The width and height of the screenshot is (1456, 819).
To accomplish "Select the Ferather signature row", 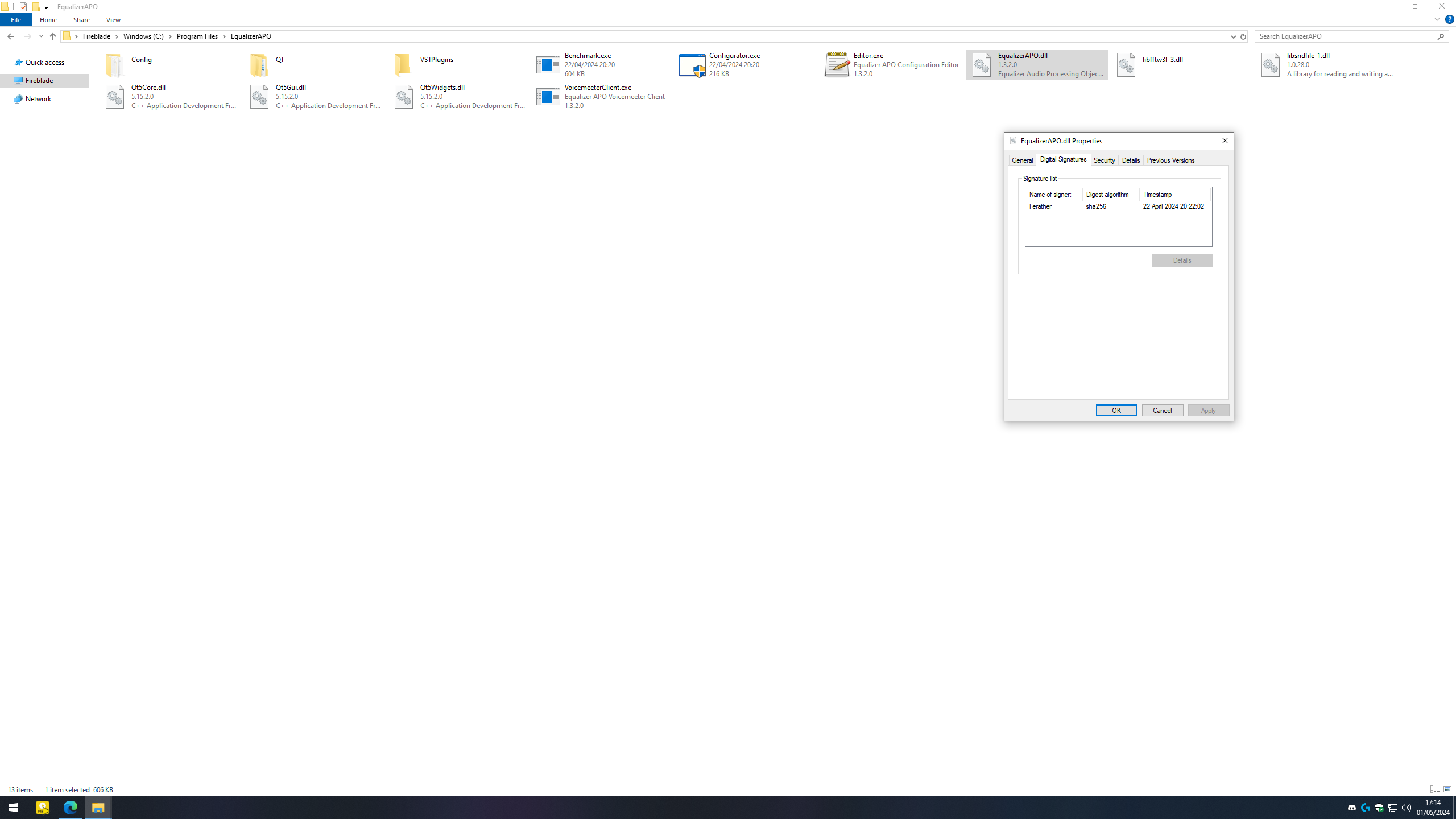I will click(1118, 206).
